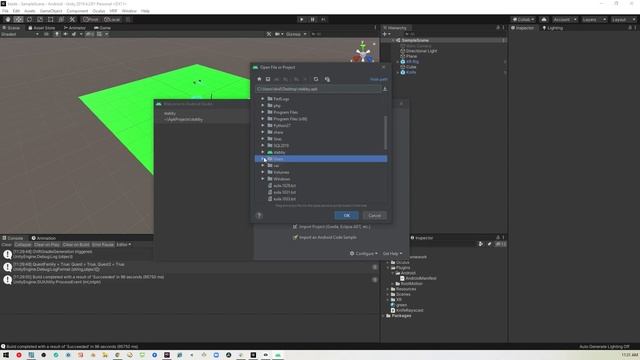Click the lock icon in Hierarchy panel
The height and width of the screenshot is (360, 640).
coord(498,28)
